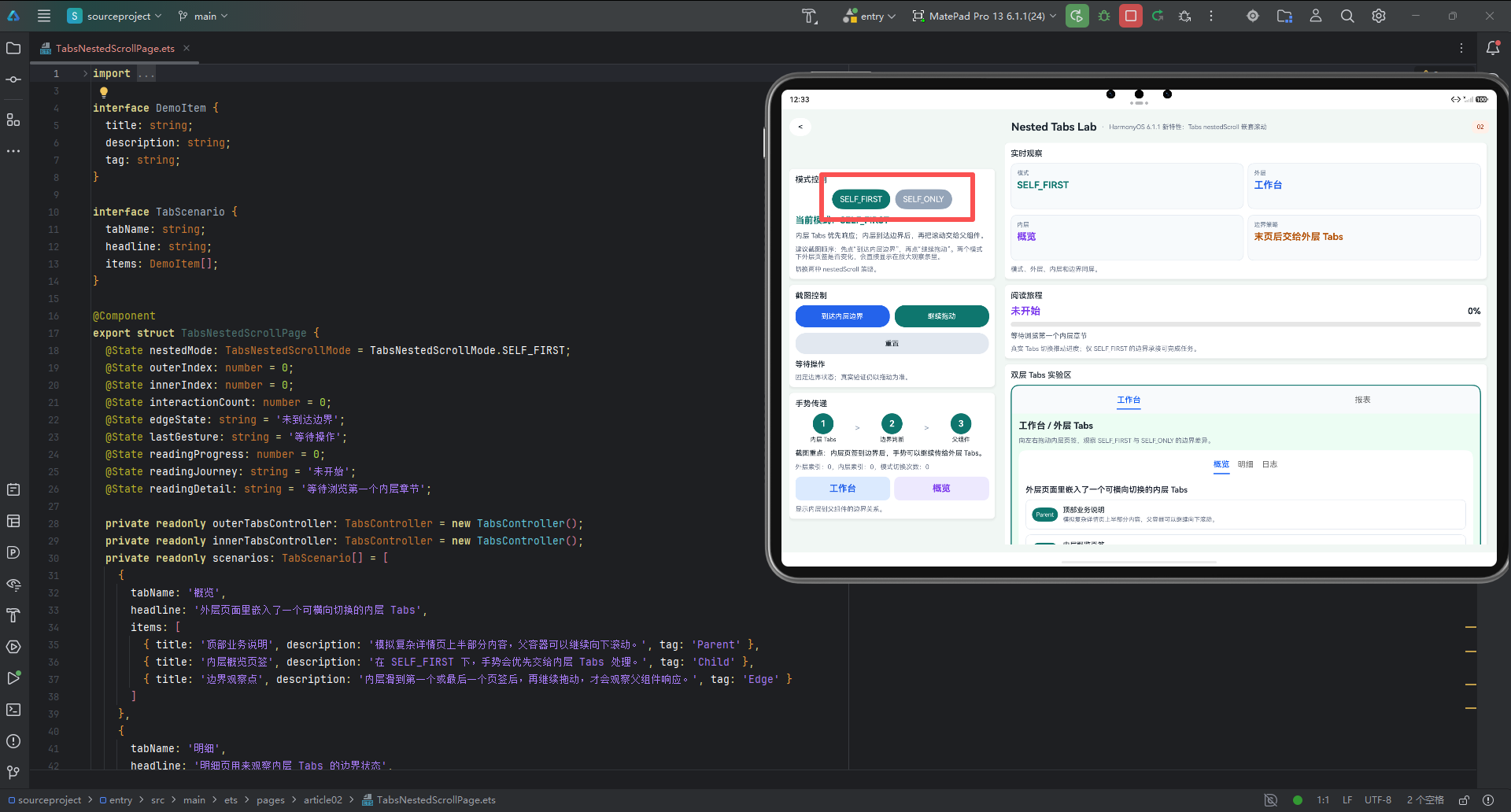Tap the emulator back arrow button
The image size is (1511, 812).
click(800, 127)
